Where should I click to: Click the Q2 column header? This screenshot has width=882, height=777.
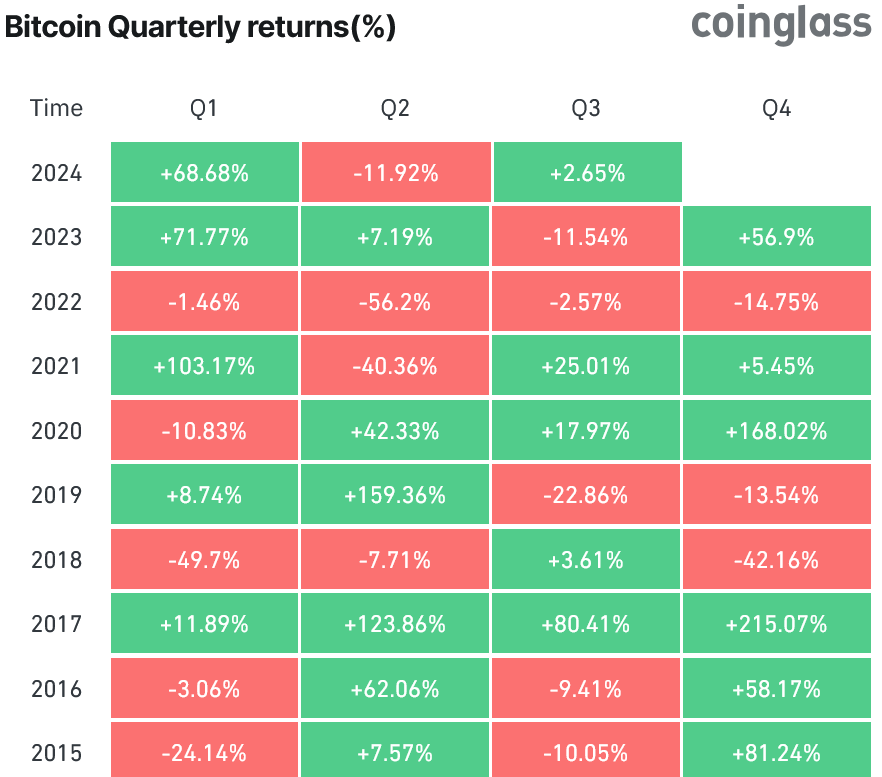395,108
